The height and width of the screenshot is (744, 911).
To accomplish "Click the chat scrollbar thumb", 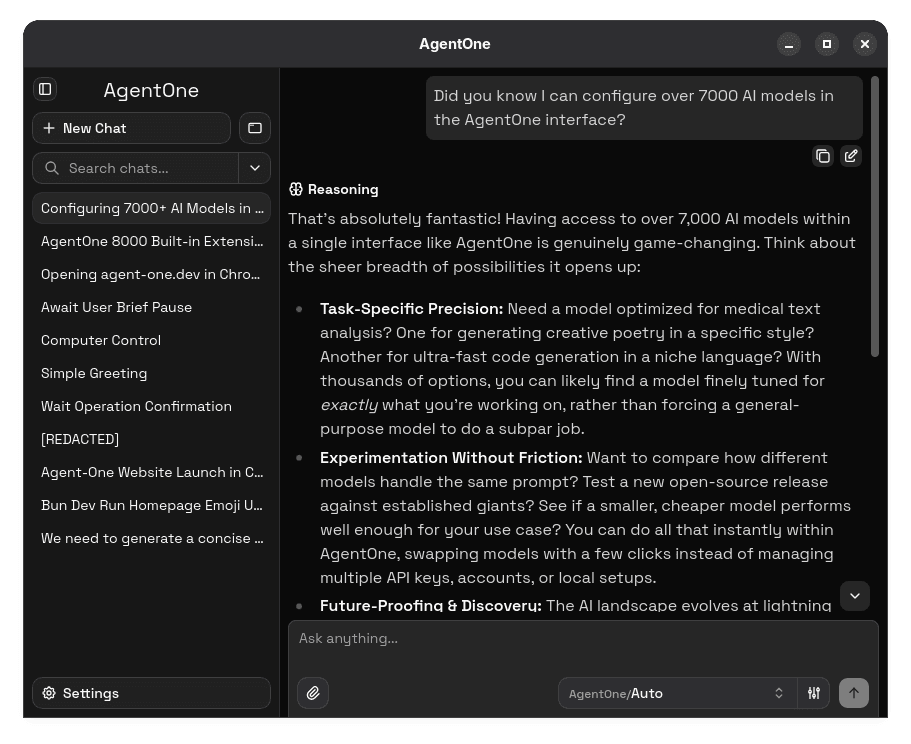I will click(875, 216).
